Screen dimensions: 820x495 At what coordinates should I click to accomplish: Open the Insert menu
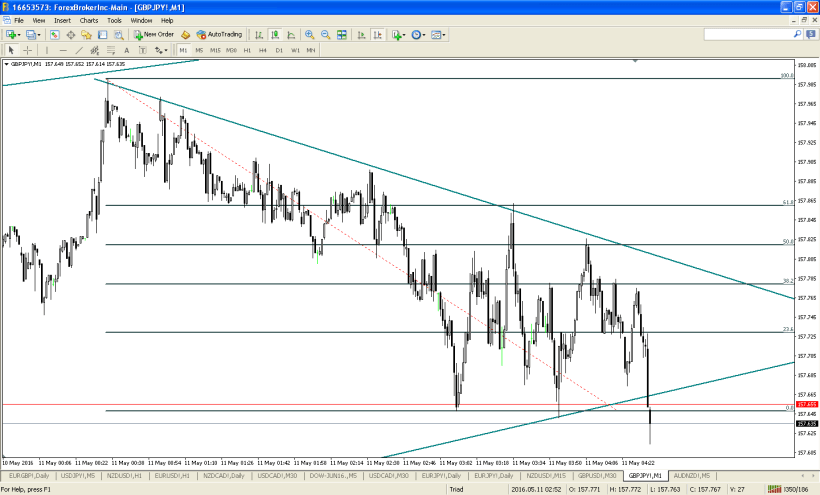pyautogui.click(x=62, y=20)
